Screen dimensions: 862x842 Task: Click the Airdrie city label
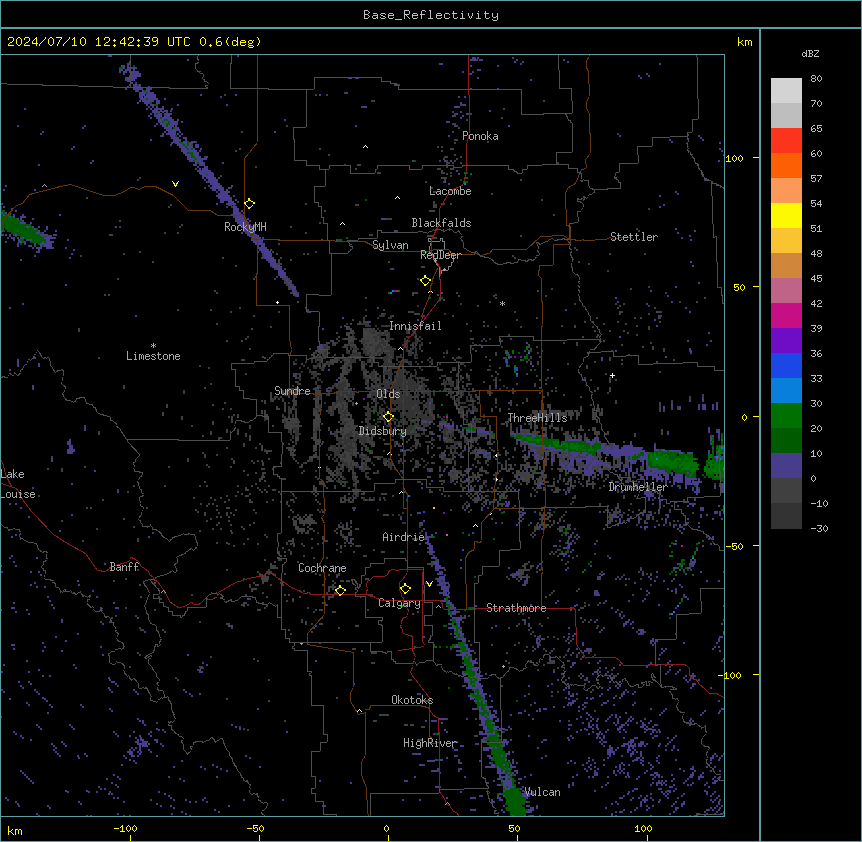click(404, 537)
